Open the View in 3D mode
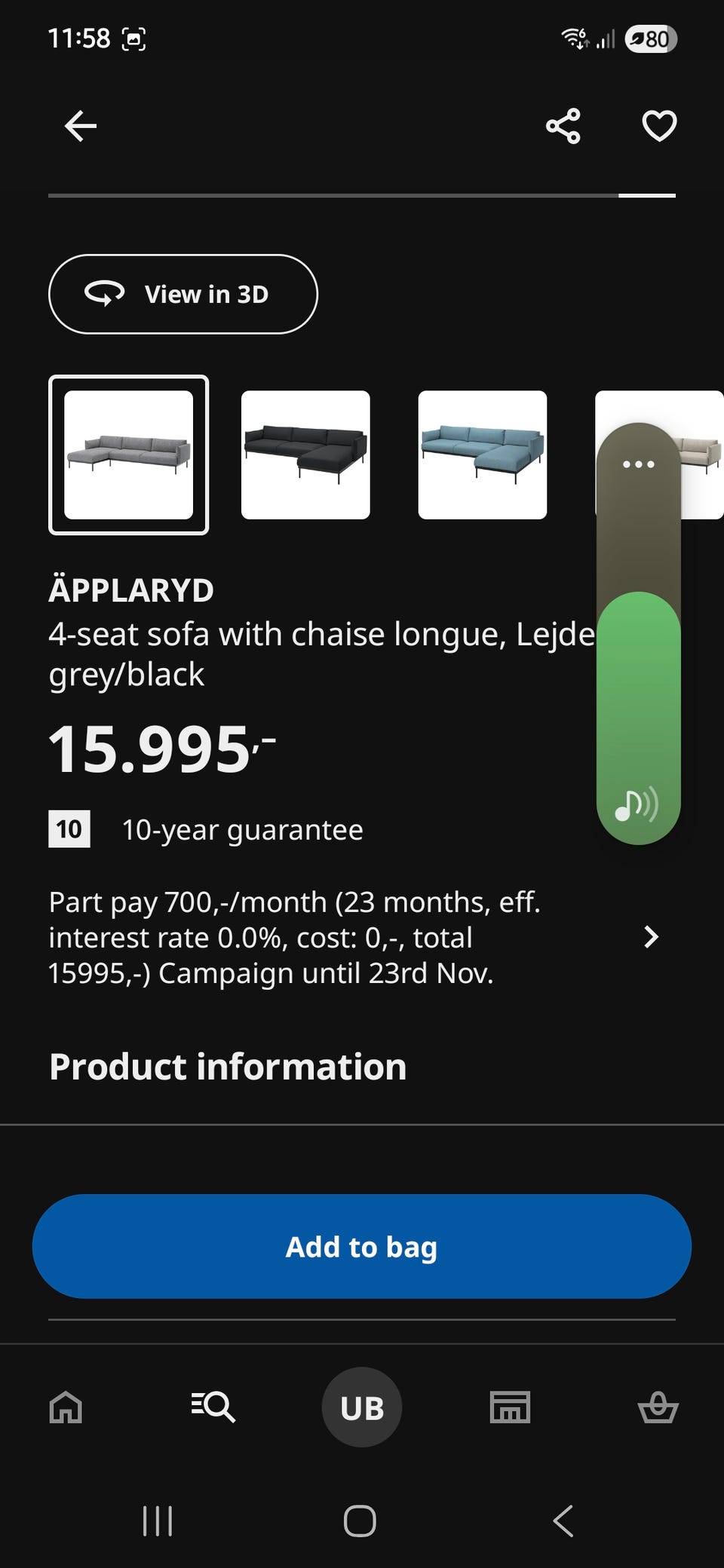This screenshot has width=724, height=1568. coord(183,294)
